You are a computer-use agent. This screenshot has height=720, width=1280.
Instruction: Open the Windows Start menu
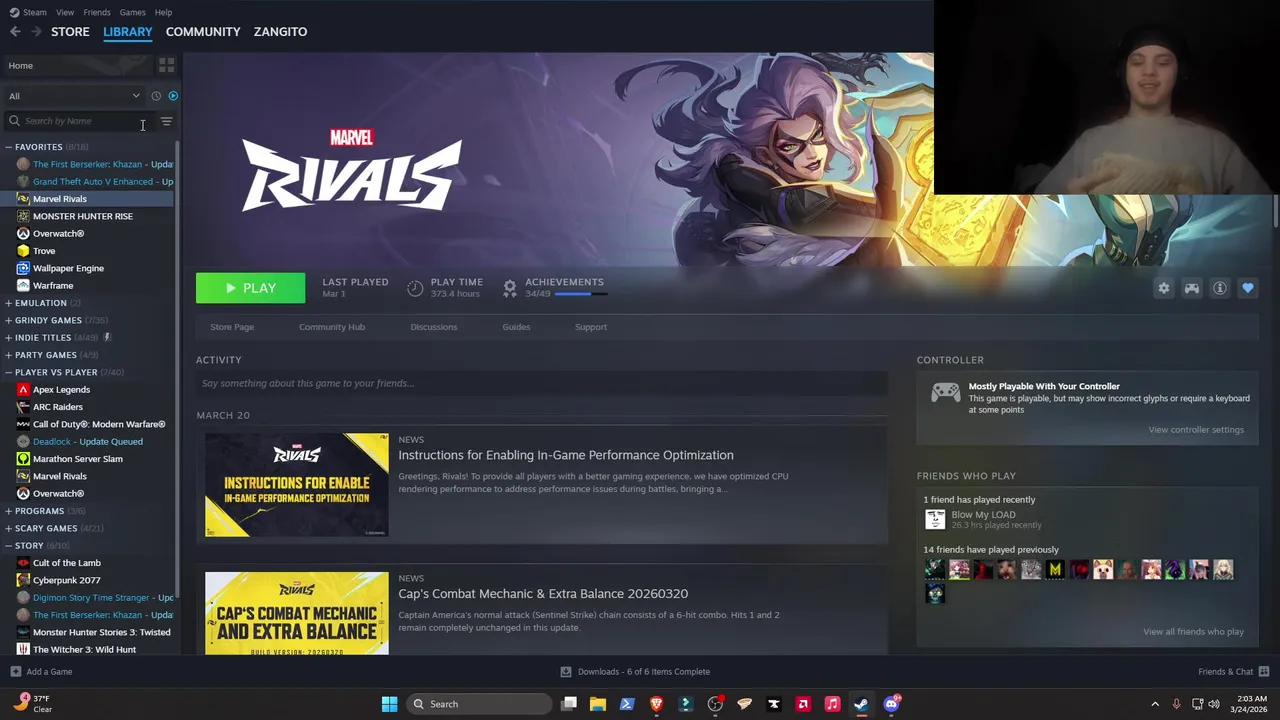pos(389,704)
